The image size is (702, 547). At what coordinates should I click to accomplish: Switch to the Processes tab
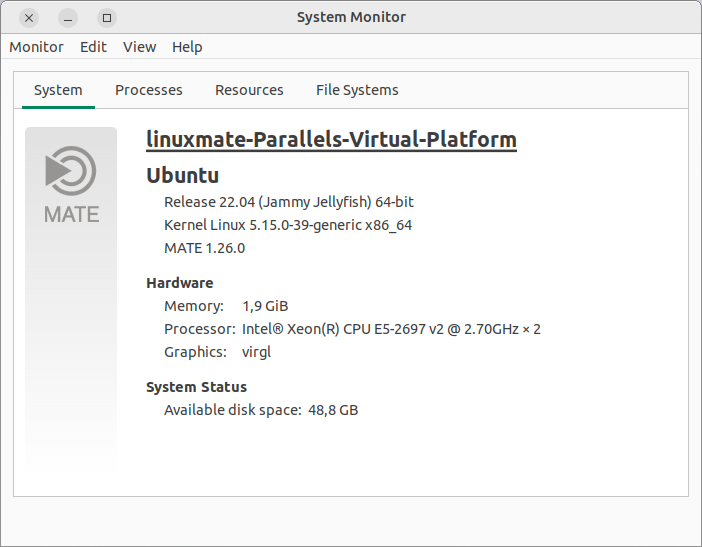click(x=148, y=90)
